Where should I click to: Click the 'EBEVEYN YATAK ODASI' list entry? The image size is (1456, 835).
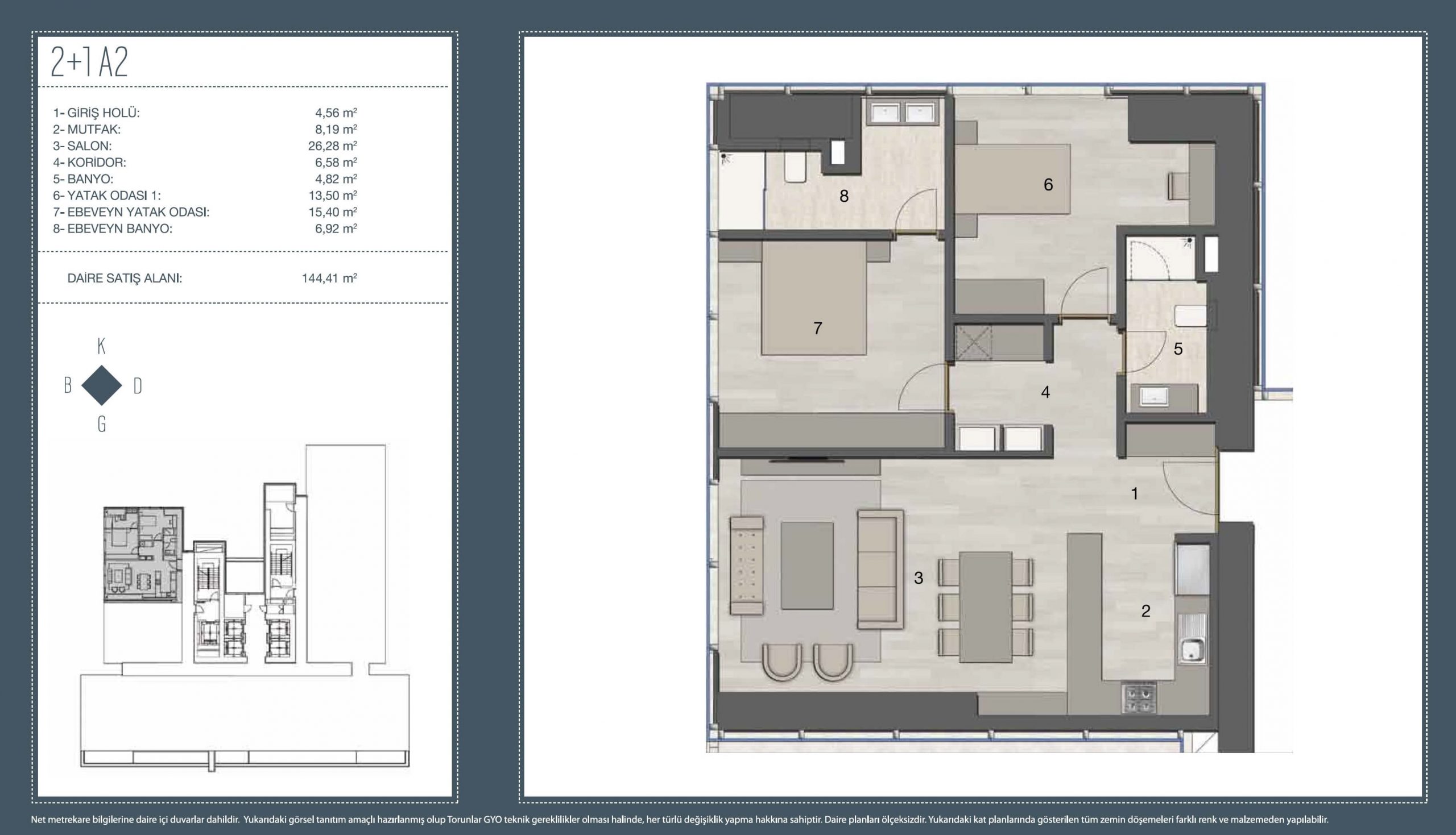click(x=131, y=212)
